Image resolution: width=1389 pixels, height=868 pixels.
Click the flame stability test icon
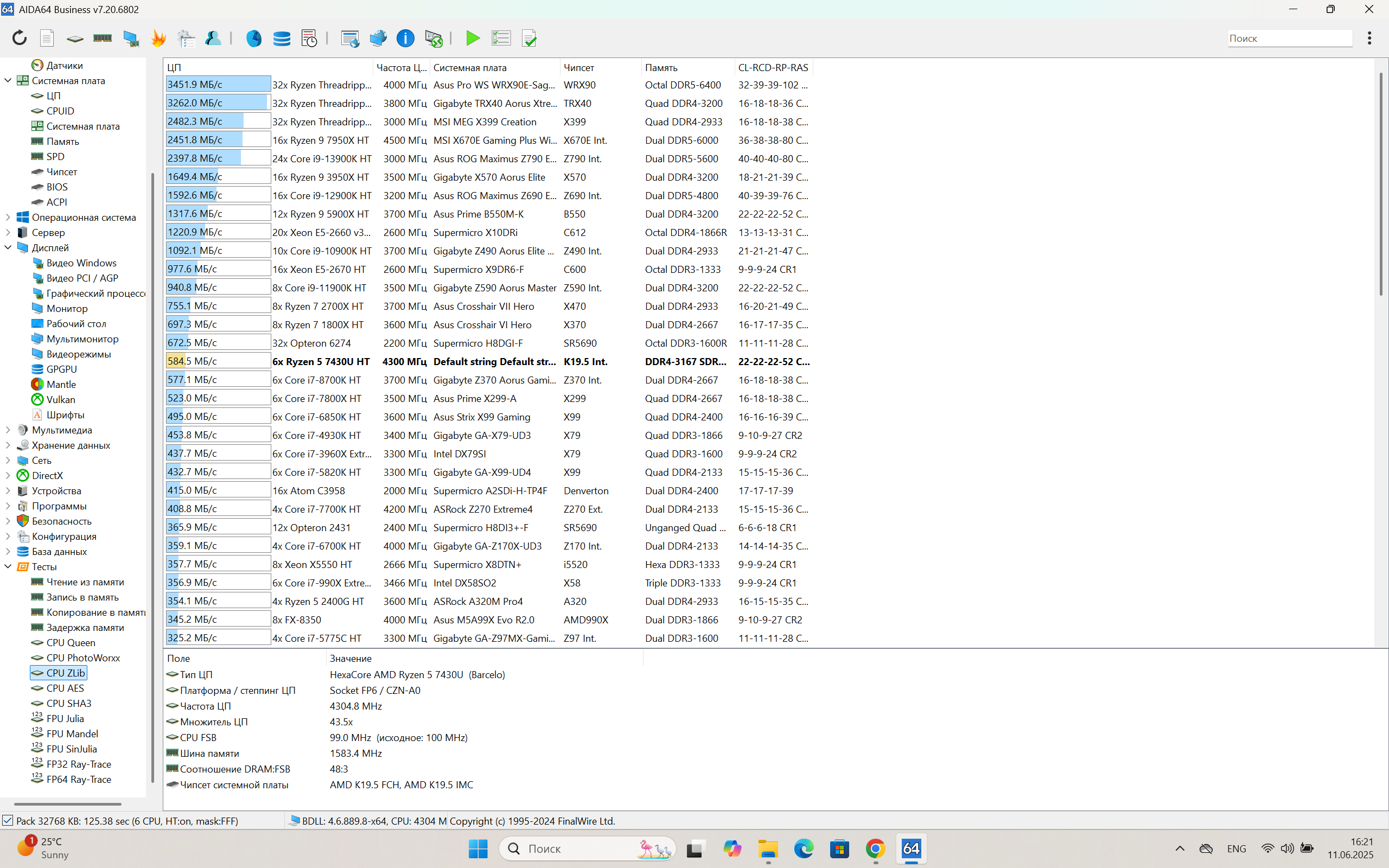pos(158,38)
